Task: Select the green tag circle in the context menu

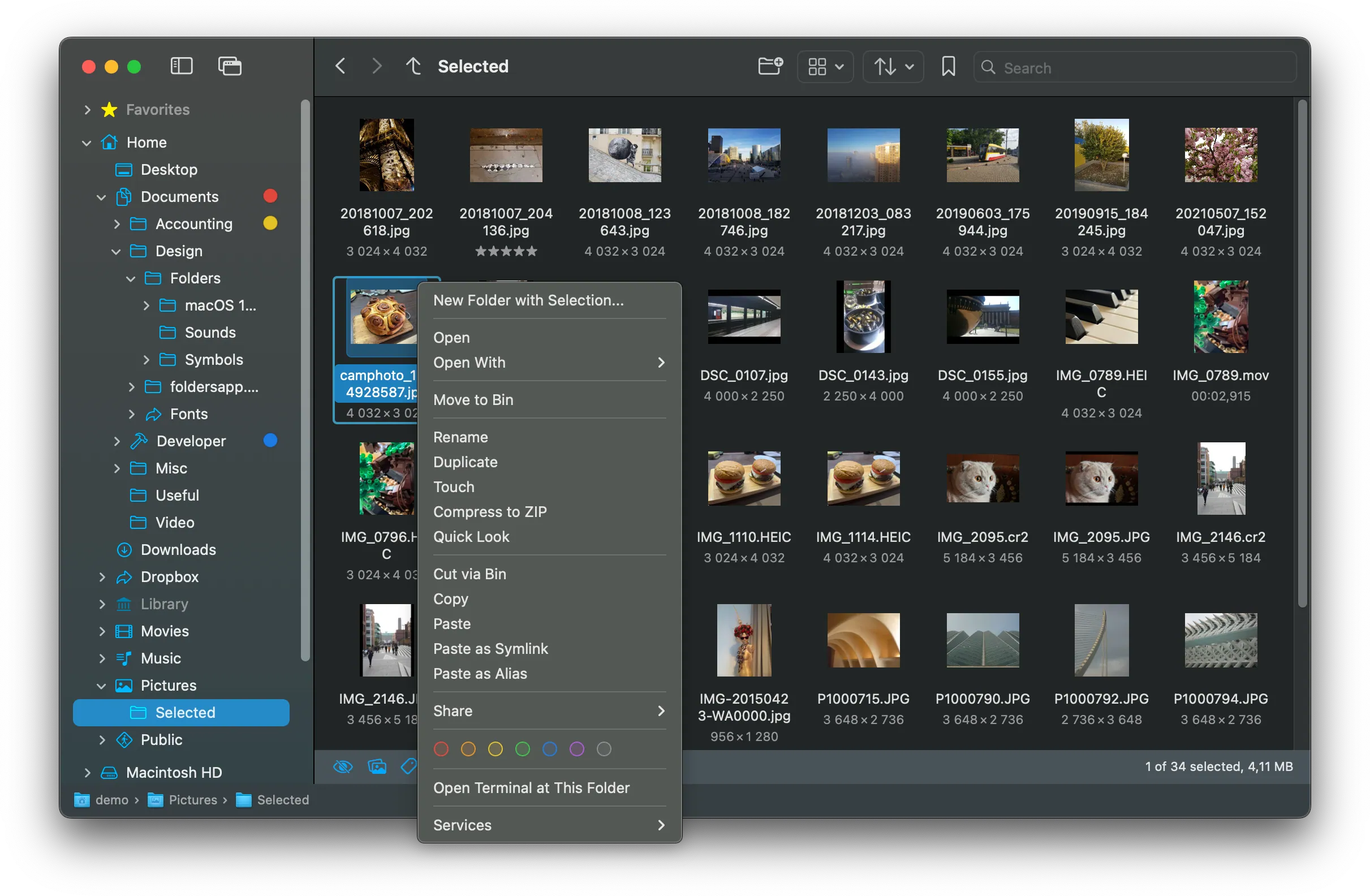Action: coord(523,749)
